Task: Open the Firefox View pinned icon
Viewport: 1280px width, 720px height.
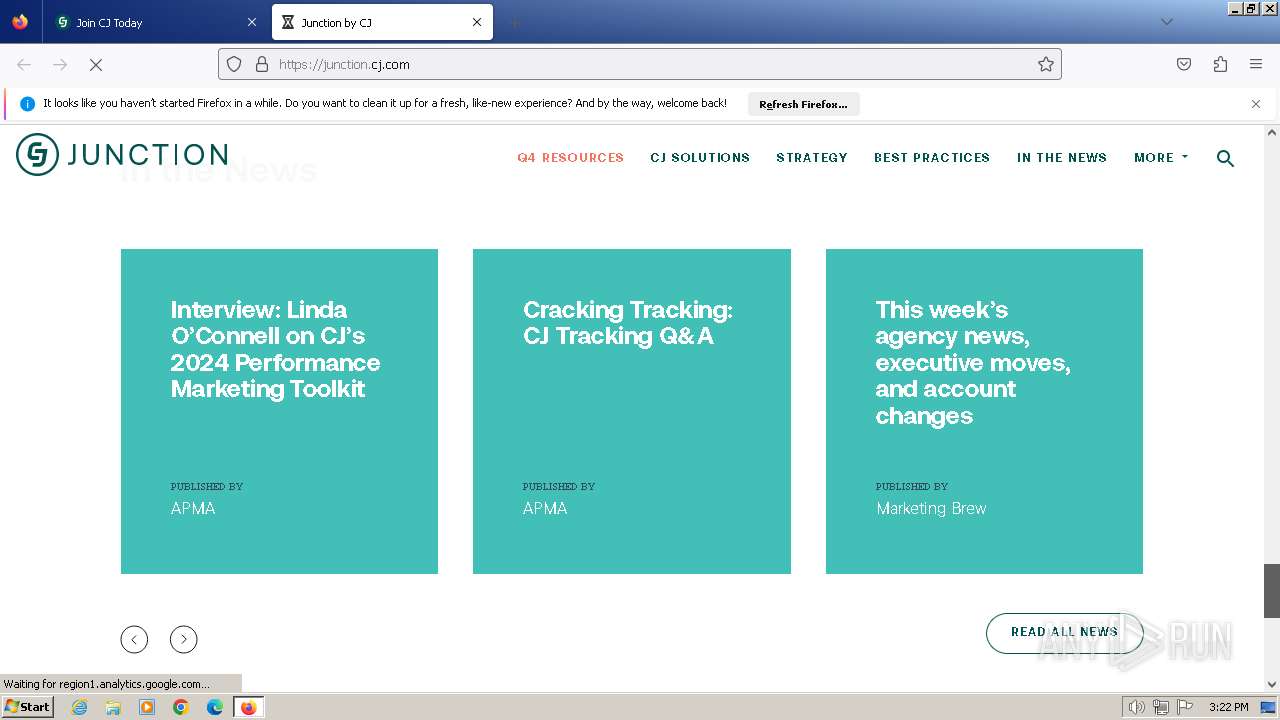Action: point(20,22)
